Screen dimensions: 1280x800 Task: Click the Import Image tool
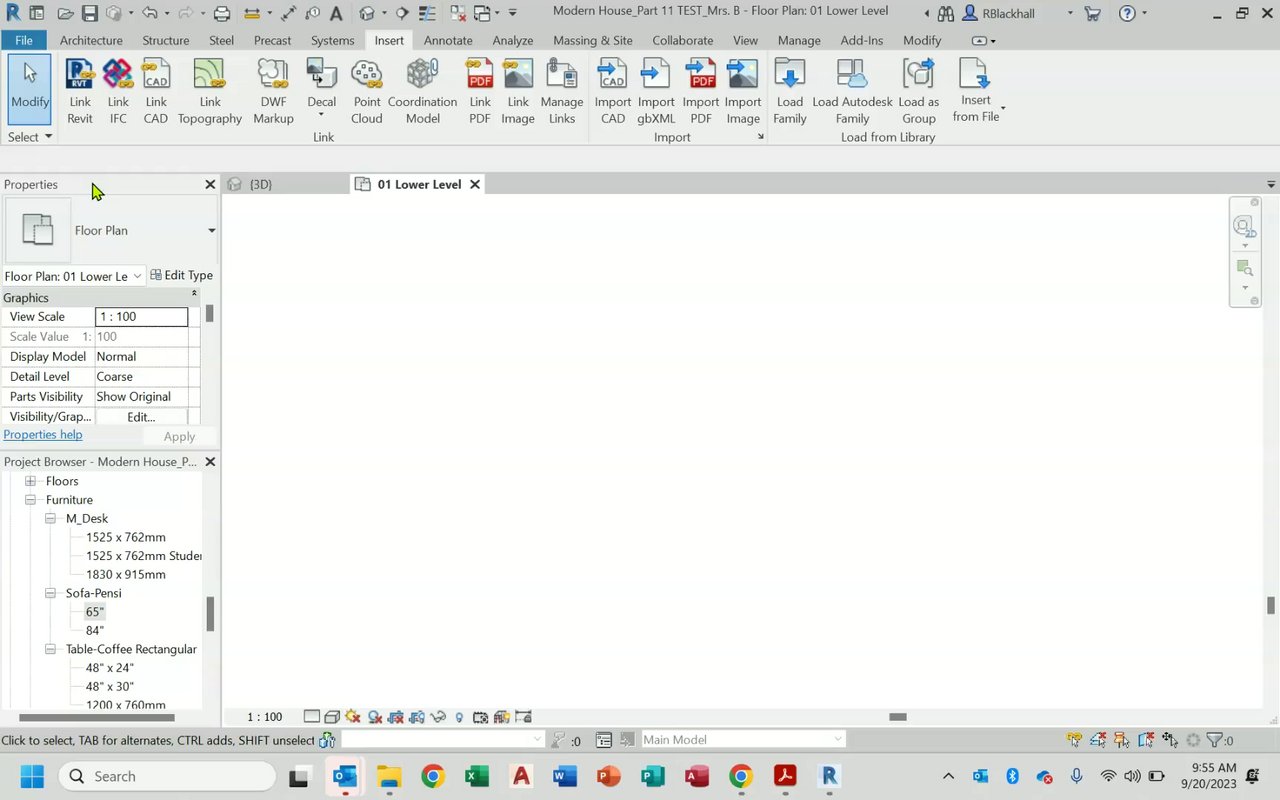click(743, 91)
